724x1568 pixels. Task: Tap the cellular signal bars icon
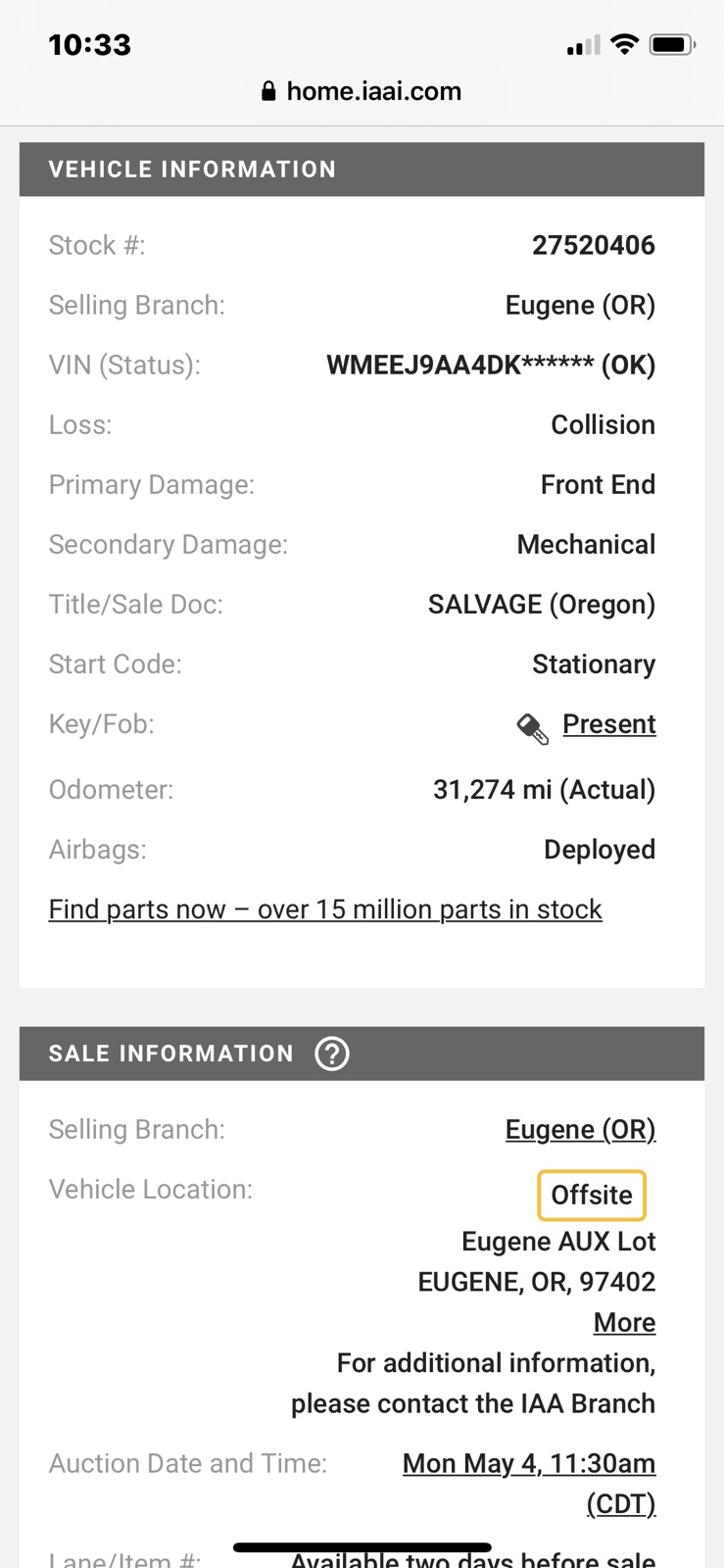pos(583,45)
